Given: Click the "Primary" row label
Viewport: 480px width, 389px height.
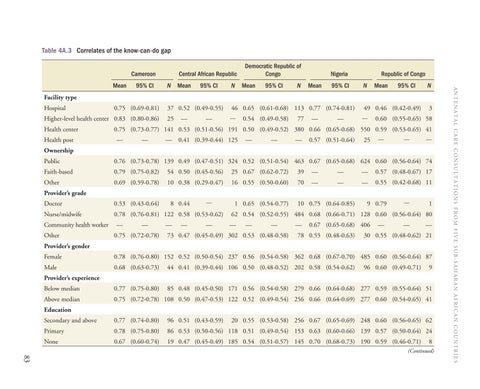Looking at the screenshot, I should (54, 331).
